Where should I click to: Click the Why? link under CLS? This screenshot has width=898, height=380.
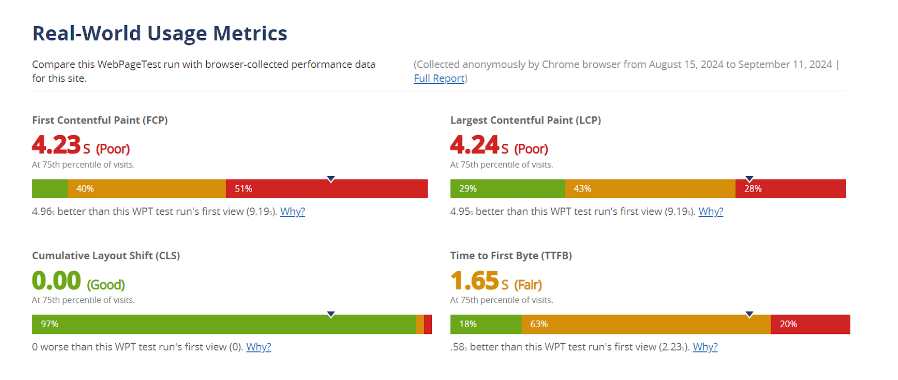pyautogui.click(x=258, y=347)
